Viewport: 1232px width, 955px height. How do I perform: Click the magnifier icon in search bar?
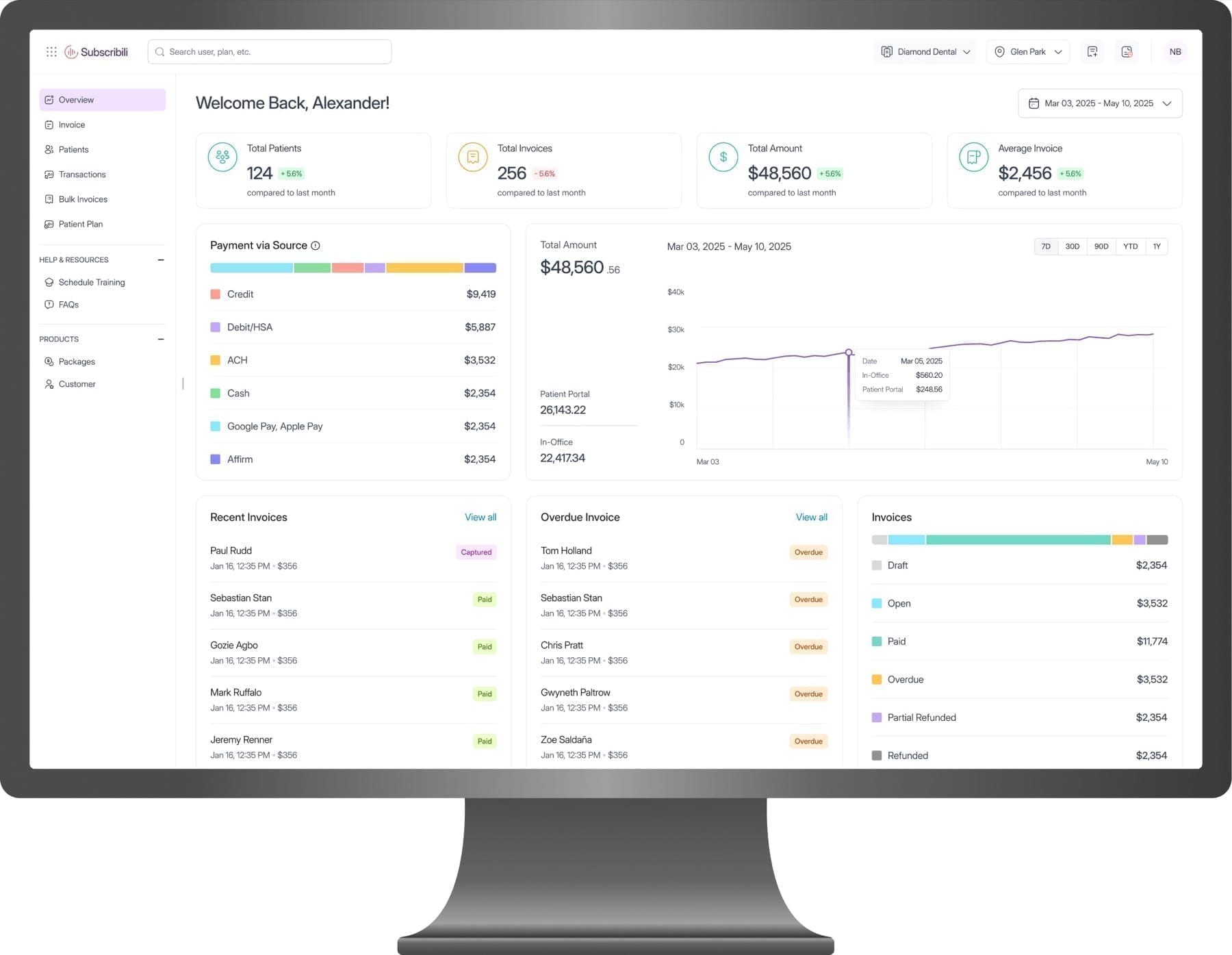[x=159, y=52]
